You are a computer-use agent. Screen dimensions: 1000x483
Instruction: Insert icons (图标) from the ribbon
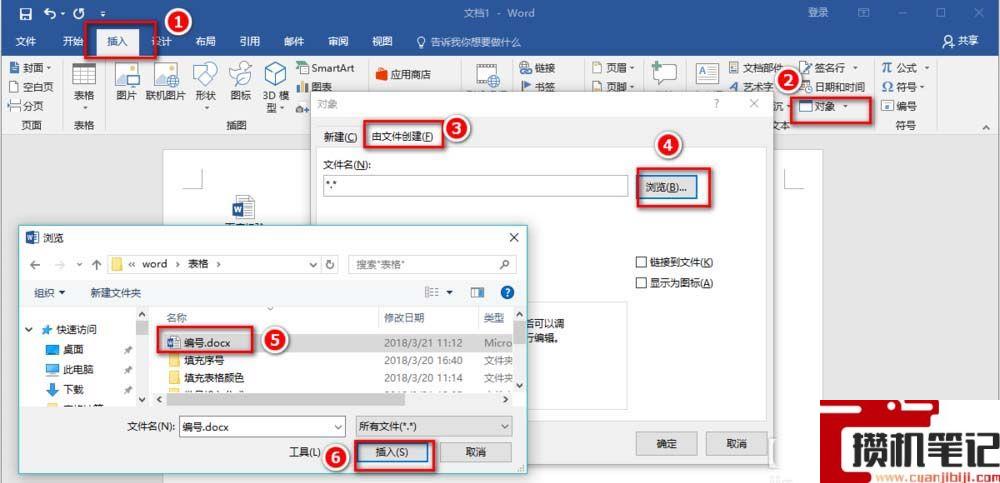tap(240, 83)
